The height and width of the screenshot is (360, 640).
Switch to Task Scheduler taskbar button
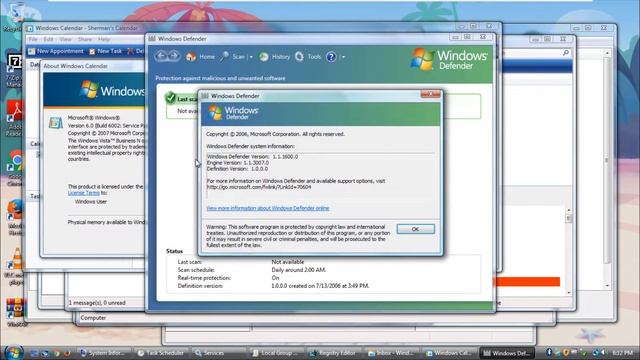[x=161, y=353]
